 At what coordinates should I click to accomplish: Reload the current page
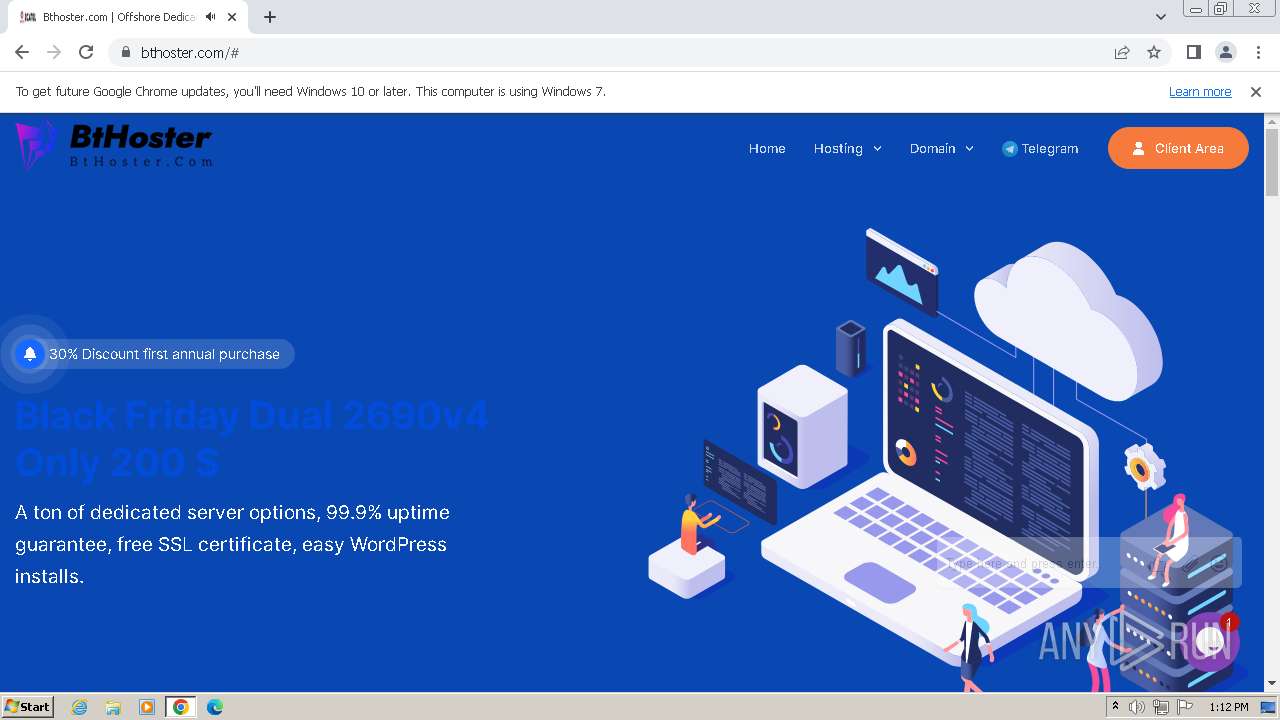click(x=86, y=52)
